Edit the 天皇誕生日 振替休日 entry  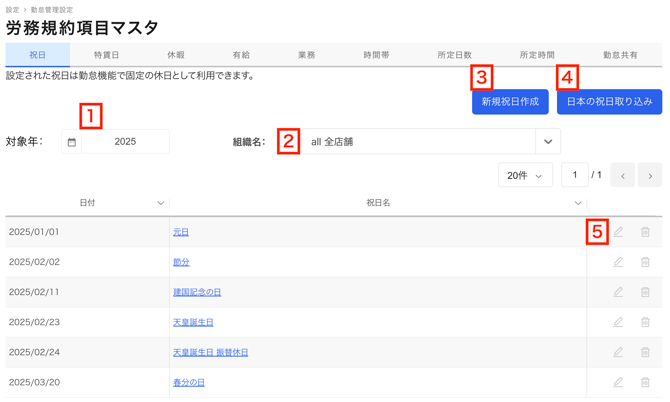[618, 352]
